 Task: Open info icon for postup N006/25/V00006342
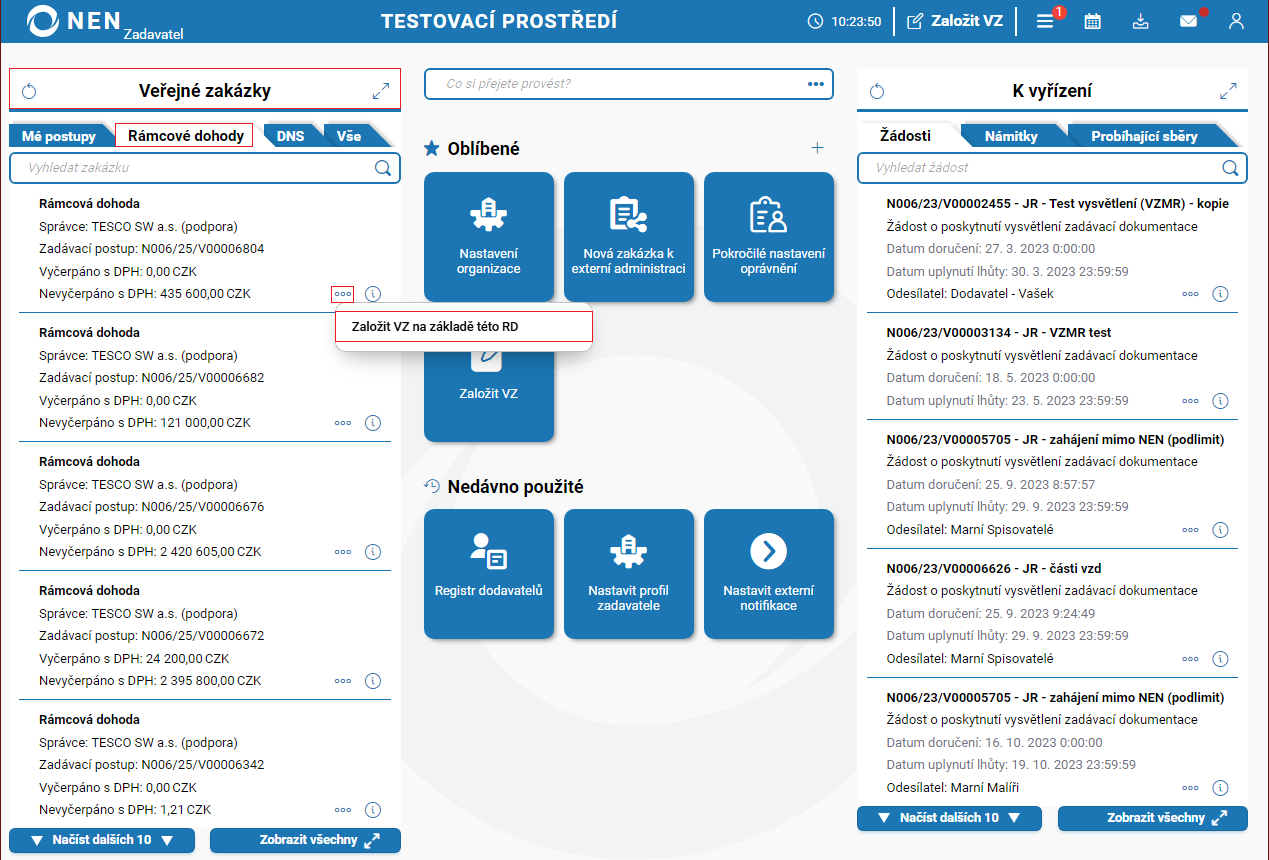pyautogui.click(x=373, y=810)
